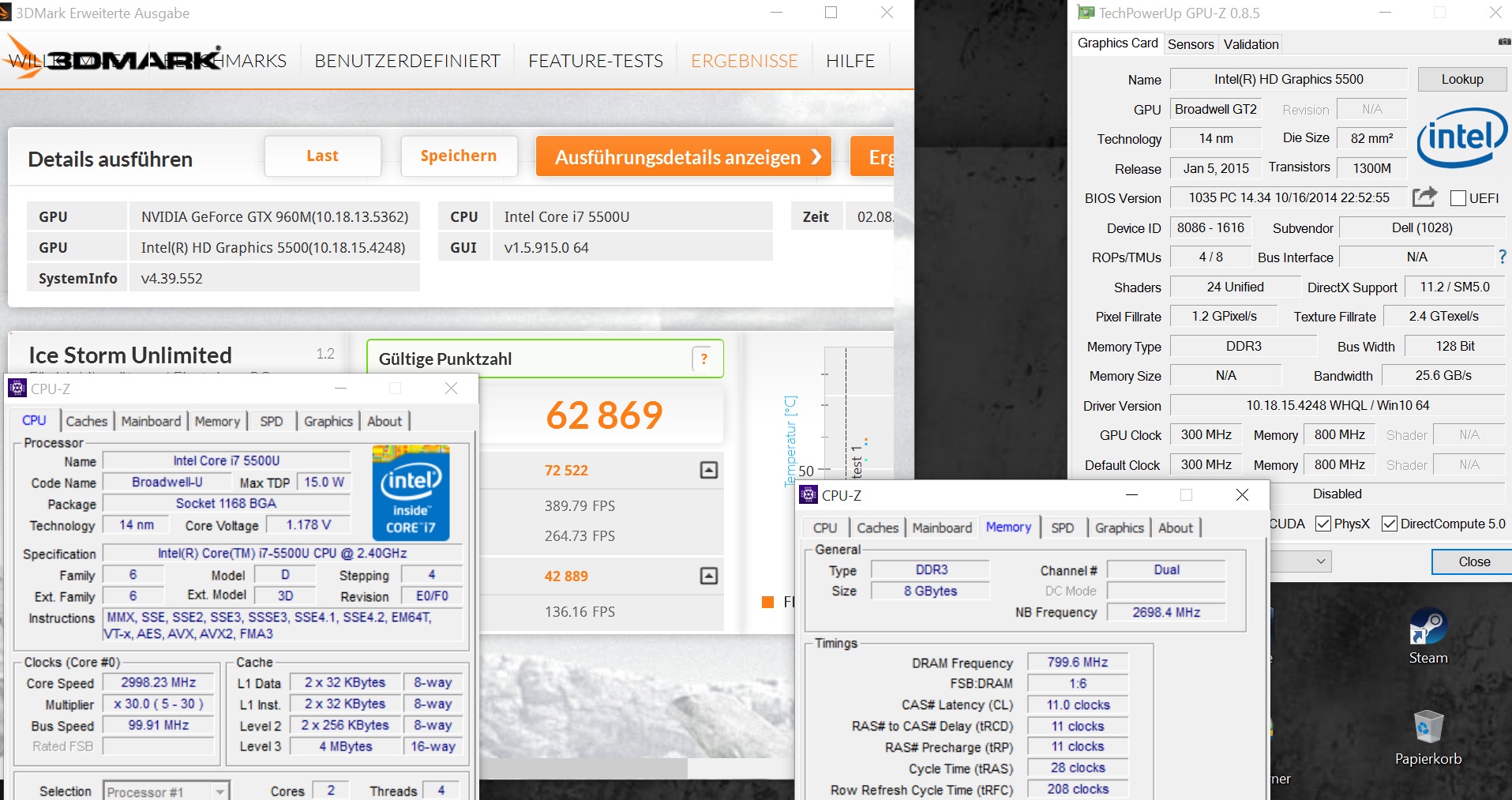Click Ausführungsdetails anzeigen button
The height and width of the screenshot is (800, 1512).
click(684, 156)
